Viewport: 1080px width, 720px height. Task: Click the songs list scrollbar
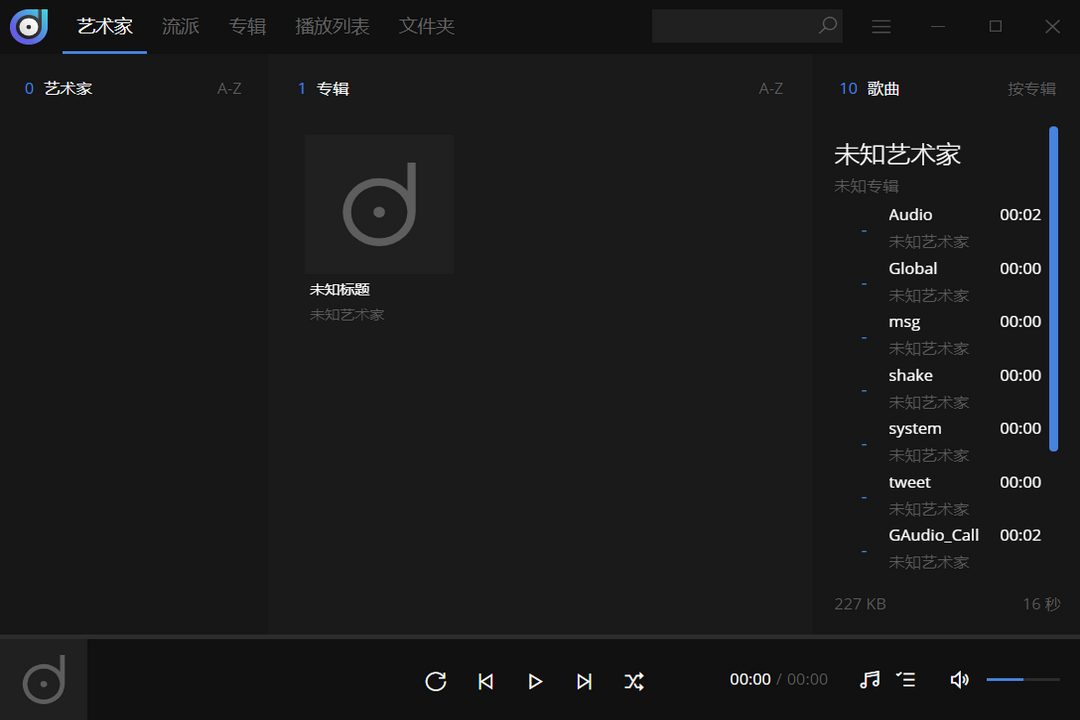click(1053, 289)
